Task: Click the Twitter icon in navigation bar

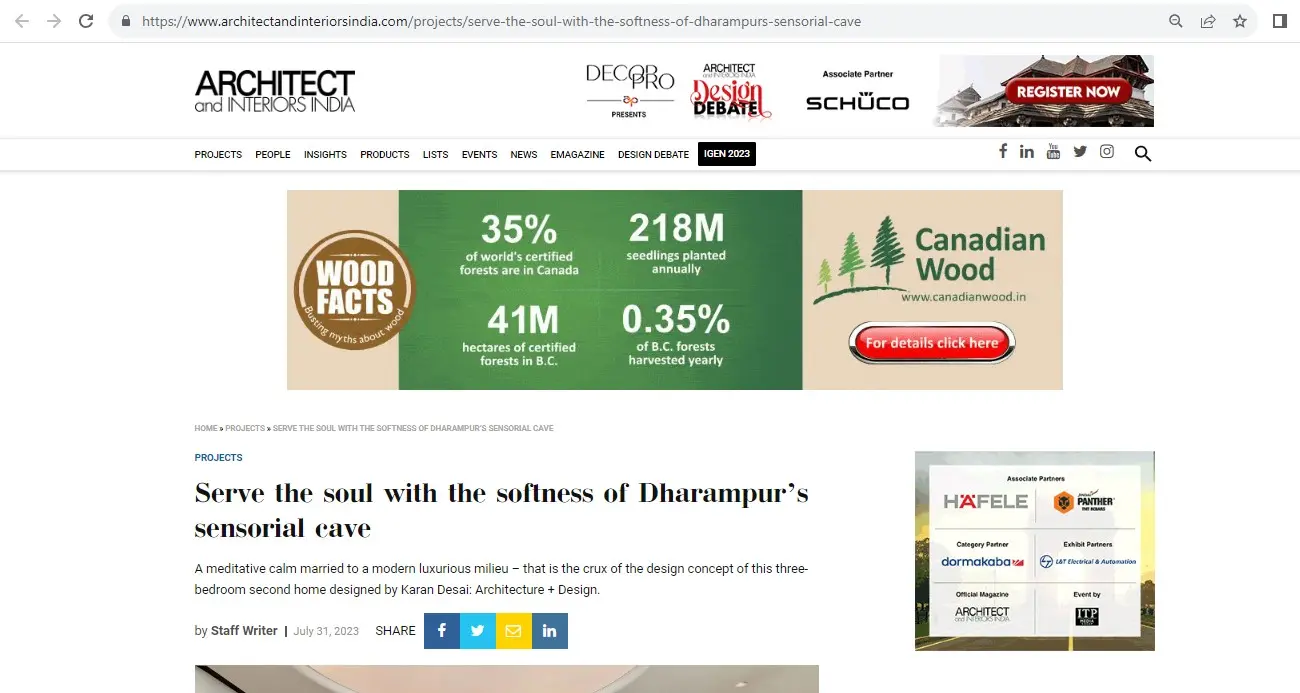Action: pyautogui.click(x=1080, y=152)
